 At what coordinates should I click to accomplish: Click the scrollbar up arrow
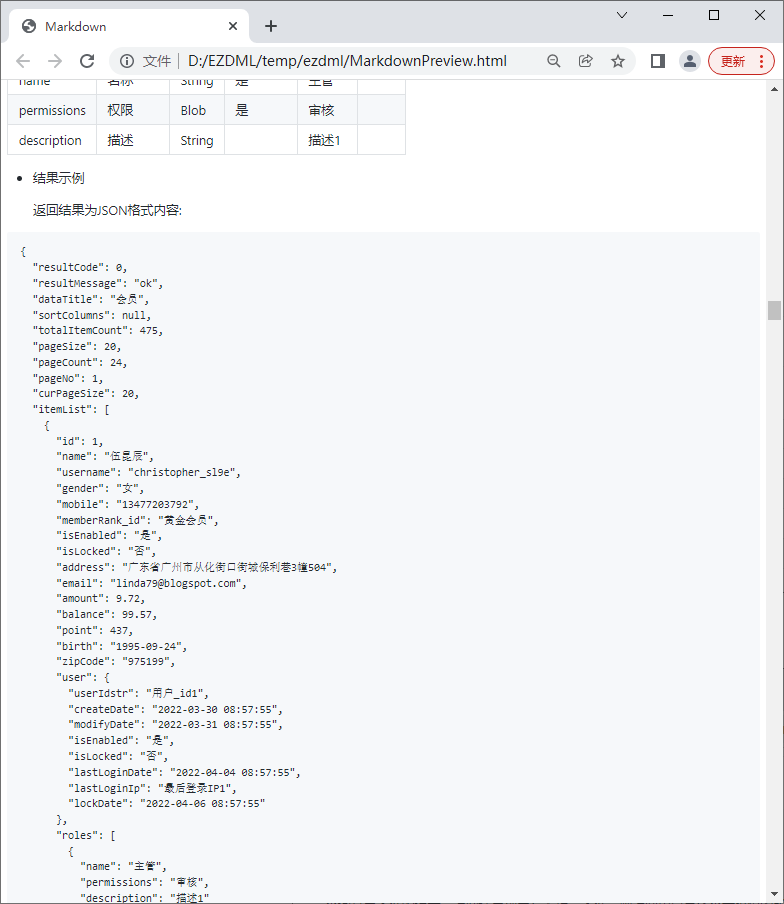774,89
